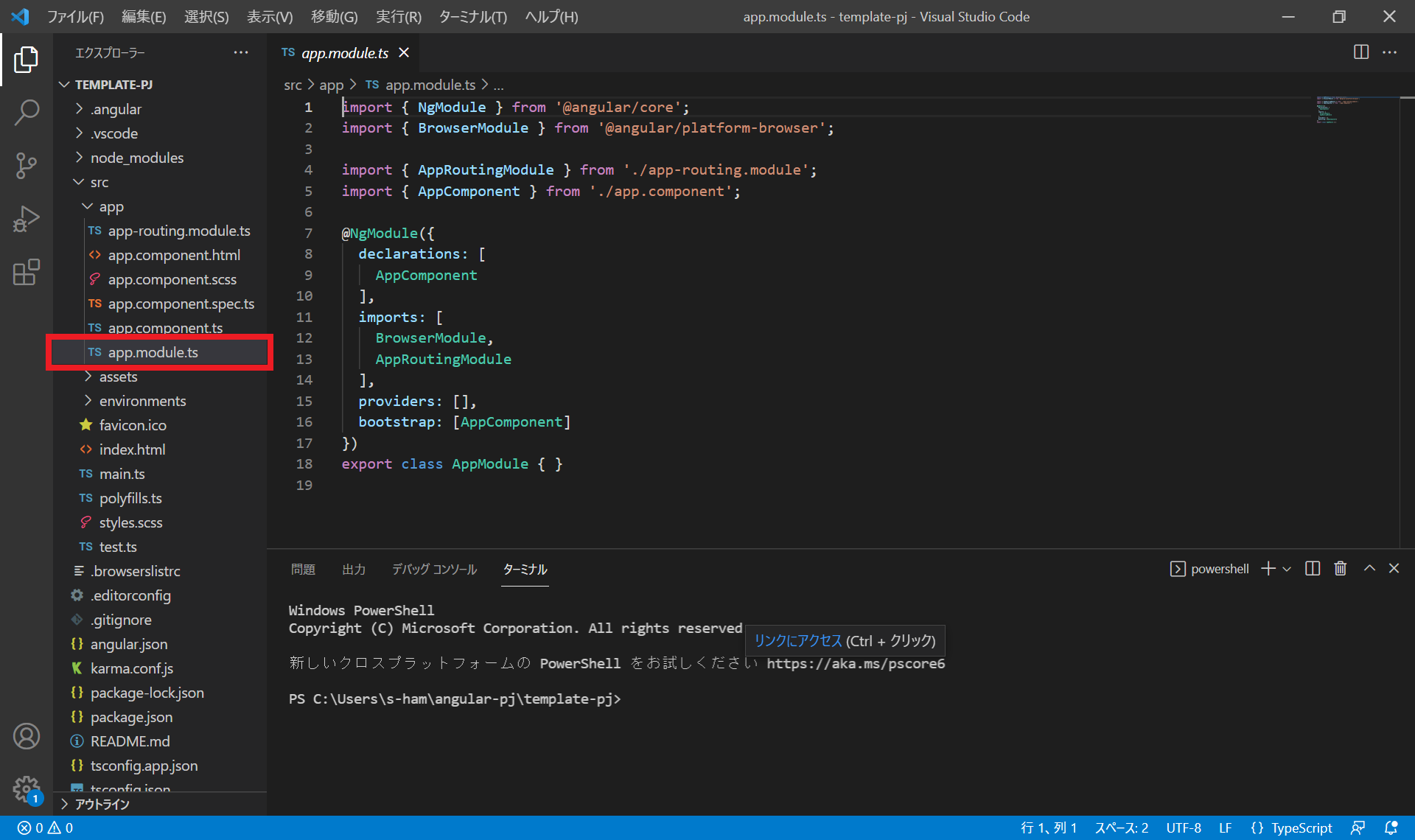Open the Source Control view
Screen dimensions: 1415x840
pos(27,166)
